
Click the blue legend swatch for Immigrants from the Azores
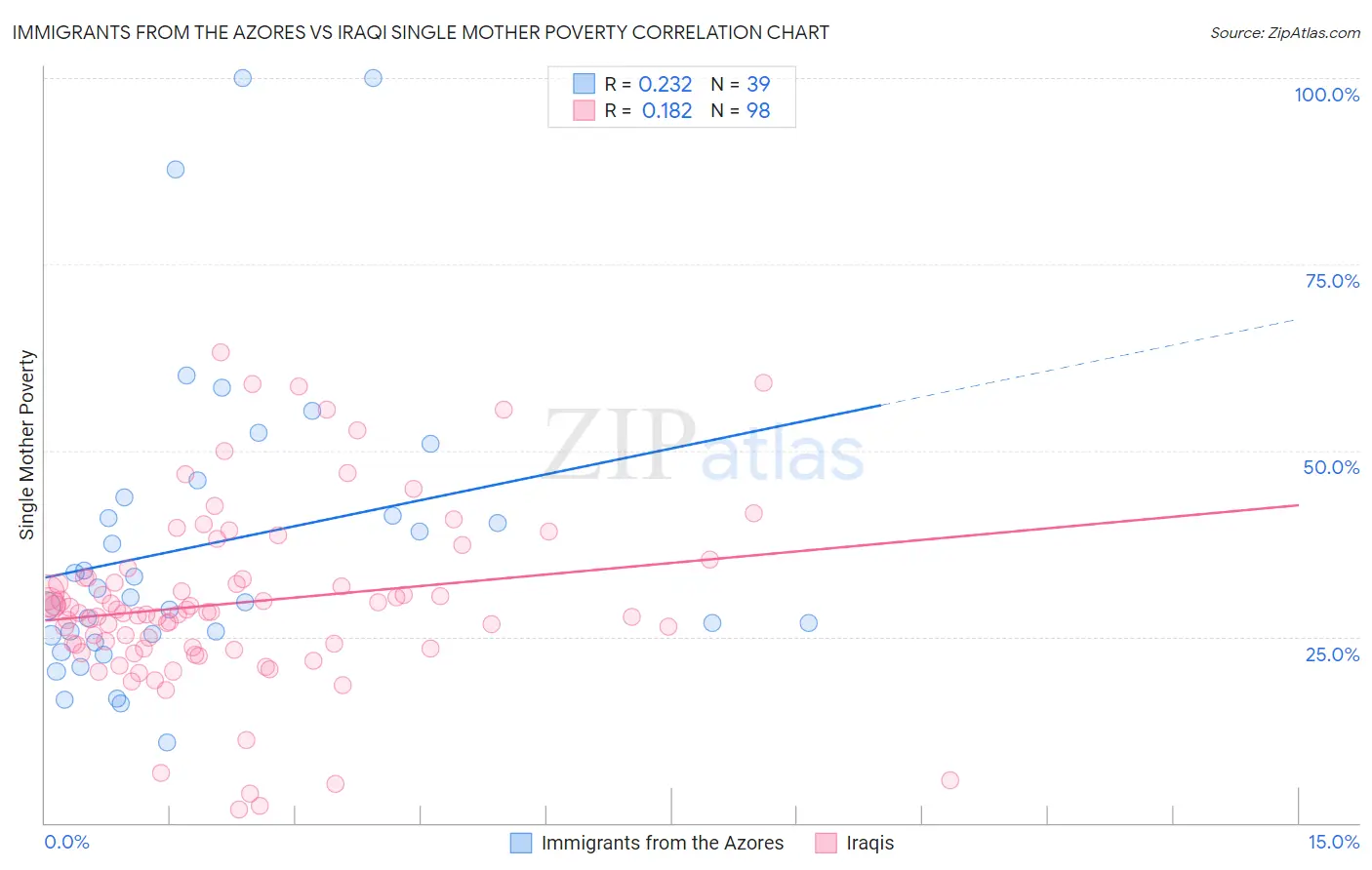(x=521, y=843)
